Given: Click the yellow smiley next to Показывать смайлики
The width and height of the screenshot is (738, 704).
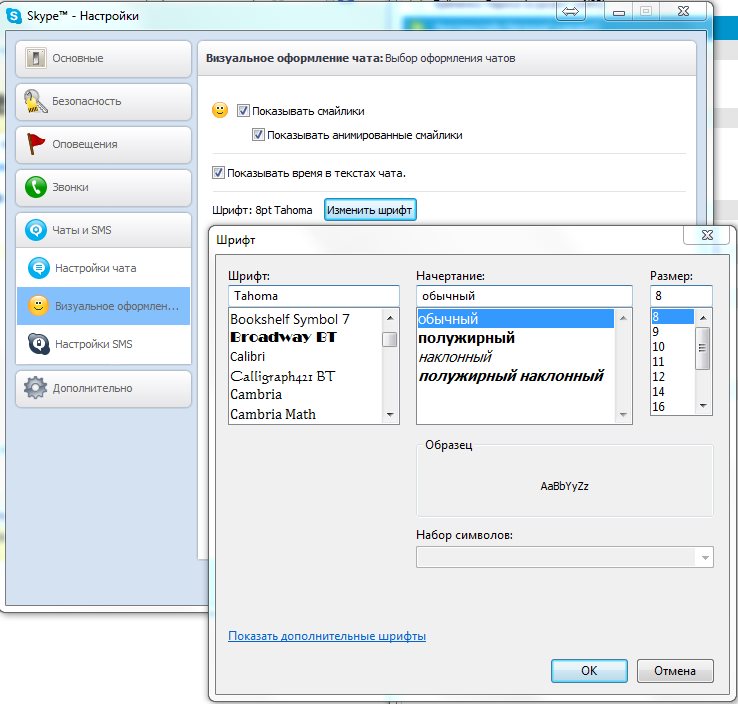Looking at the screenshot, I should coord(220,111).
